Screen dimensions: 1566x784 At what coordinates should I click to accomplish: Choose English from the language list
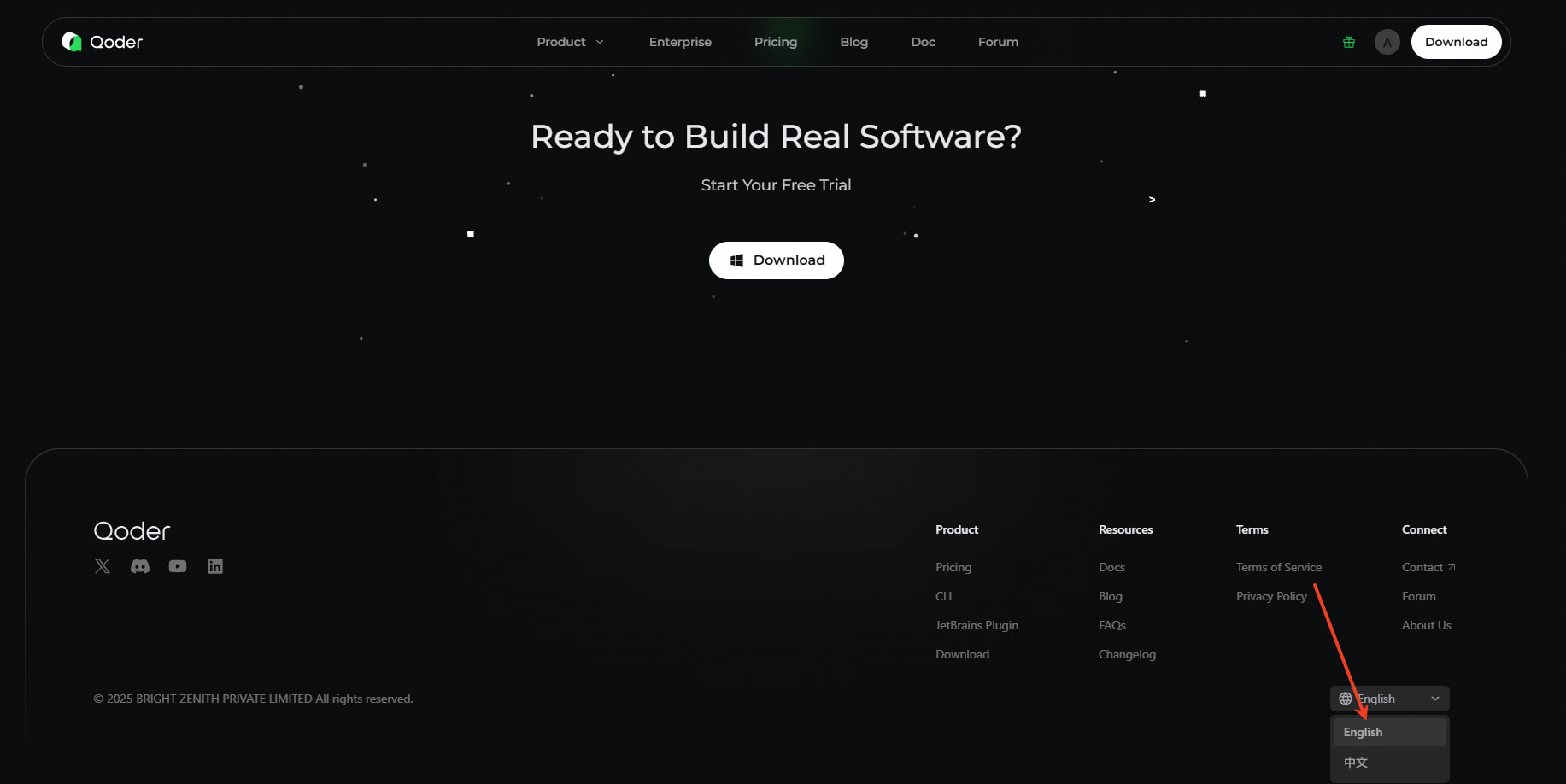(1390, 732)
